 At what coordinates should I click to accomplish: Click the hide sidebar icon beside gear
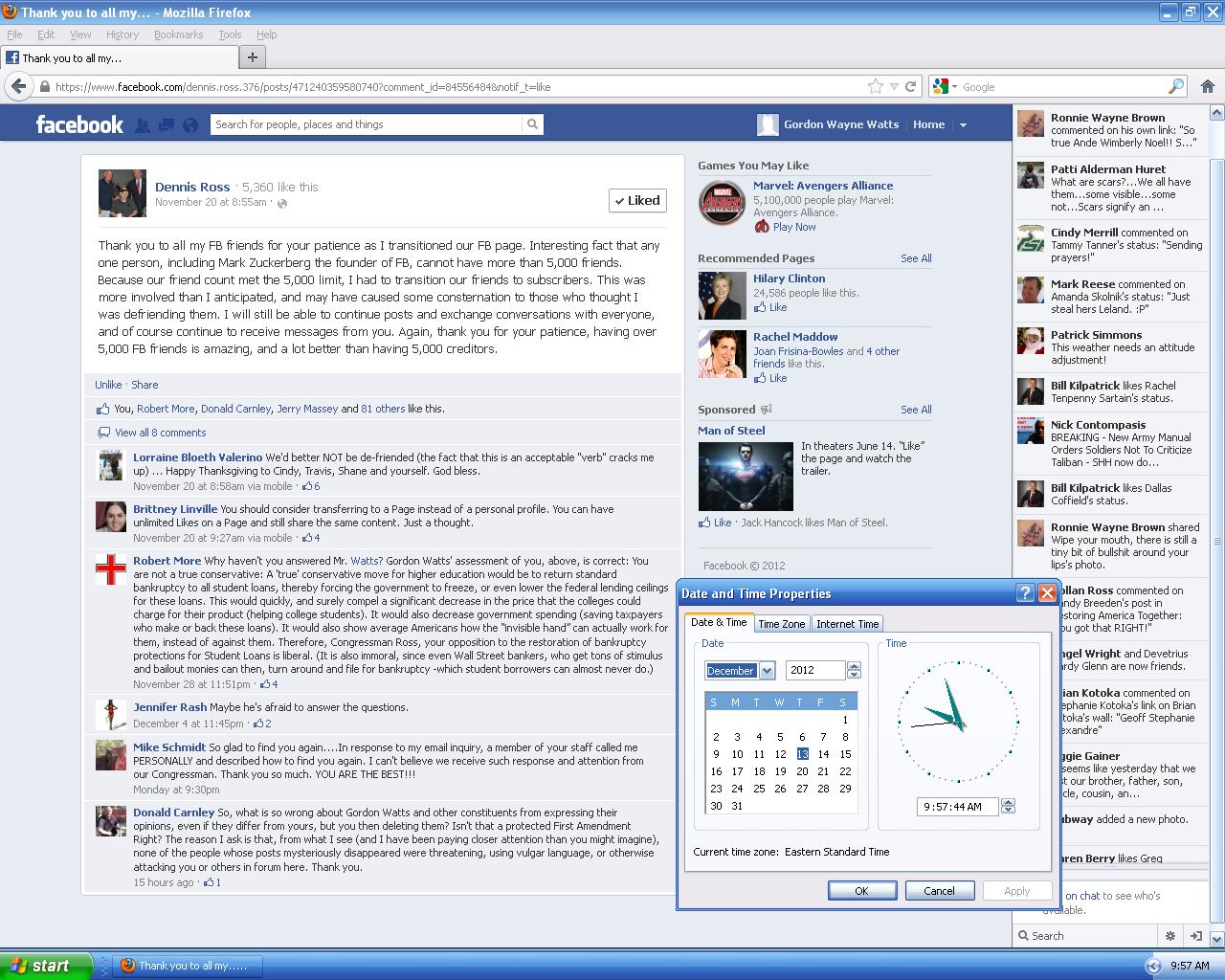pos(1194,936)
